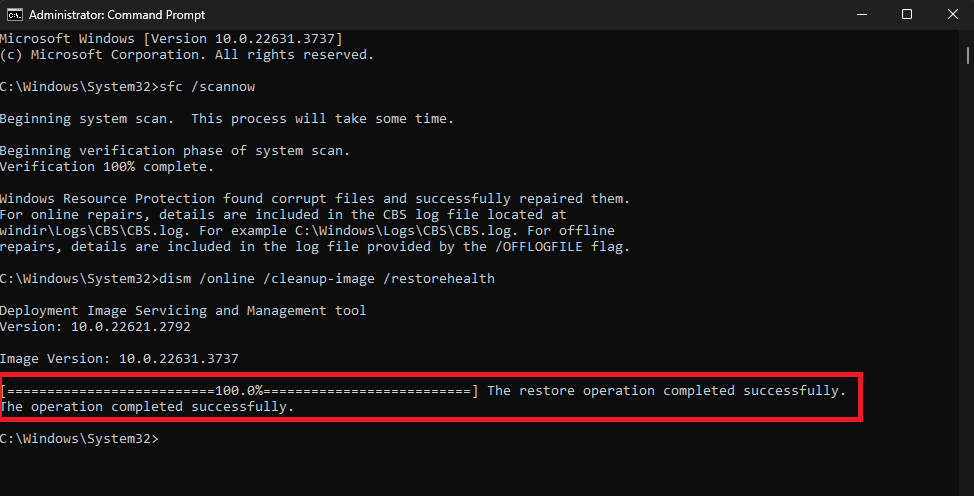Screen dimensions: 974x496
Task: Click the 100.0% DISM progress bar
Action: [240, 390]
